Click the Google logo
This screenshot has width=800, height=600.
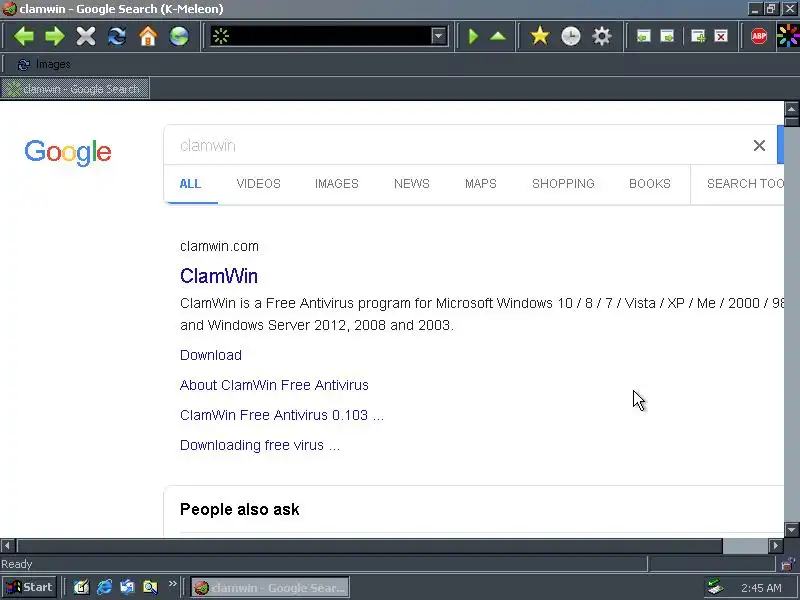[x=68, y=153]
